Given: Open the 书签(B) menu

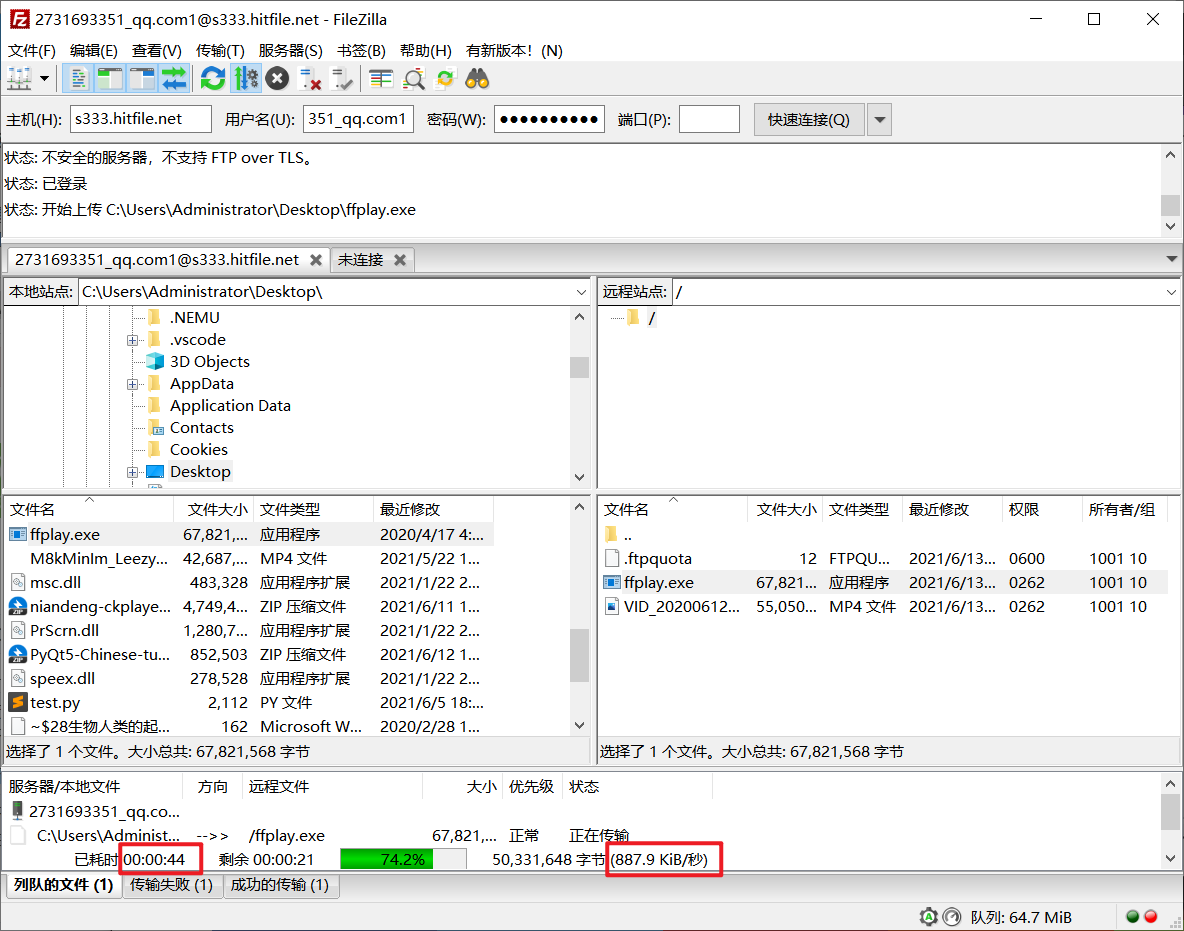Looking at the screenshot, I should tap(361, 51).
